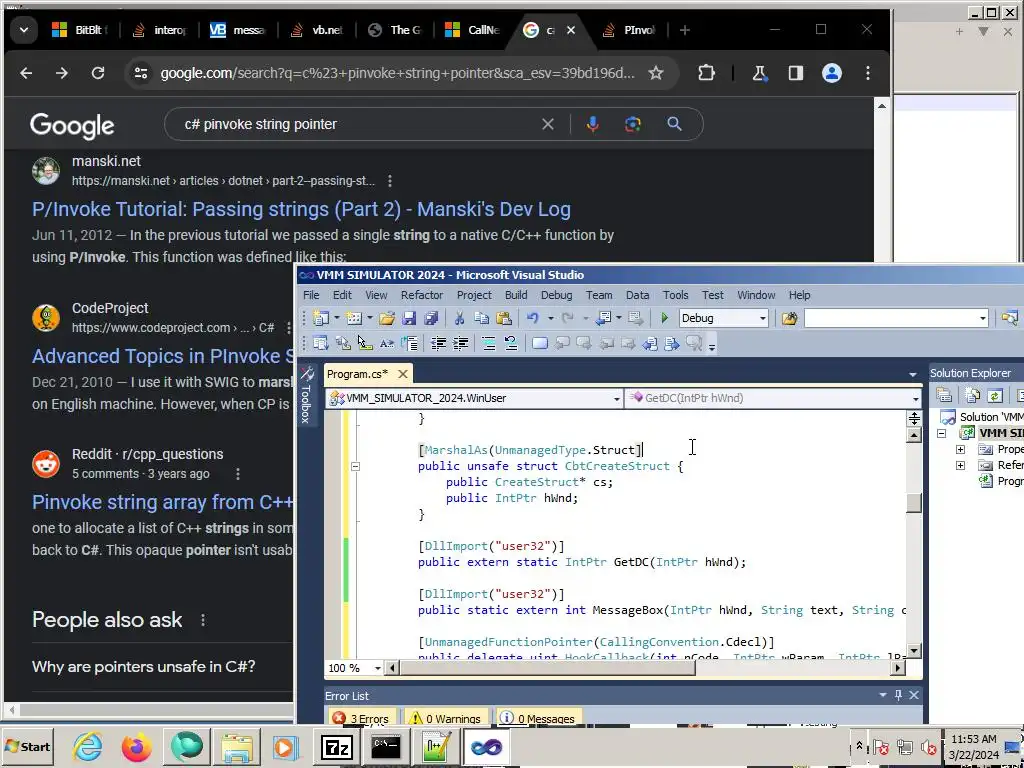
Task: Click the Paste clipboard icon
Action: click(x=504, y=318)
